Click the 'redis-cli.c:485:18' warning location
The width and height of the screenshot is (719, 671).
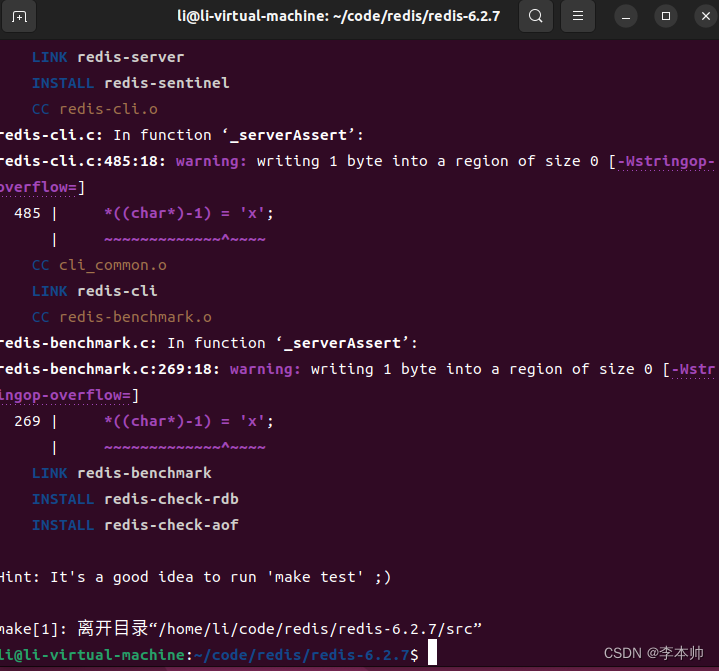[83, 161]
